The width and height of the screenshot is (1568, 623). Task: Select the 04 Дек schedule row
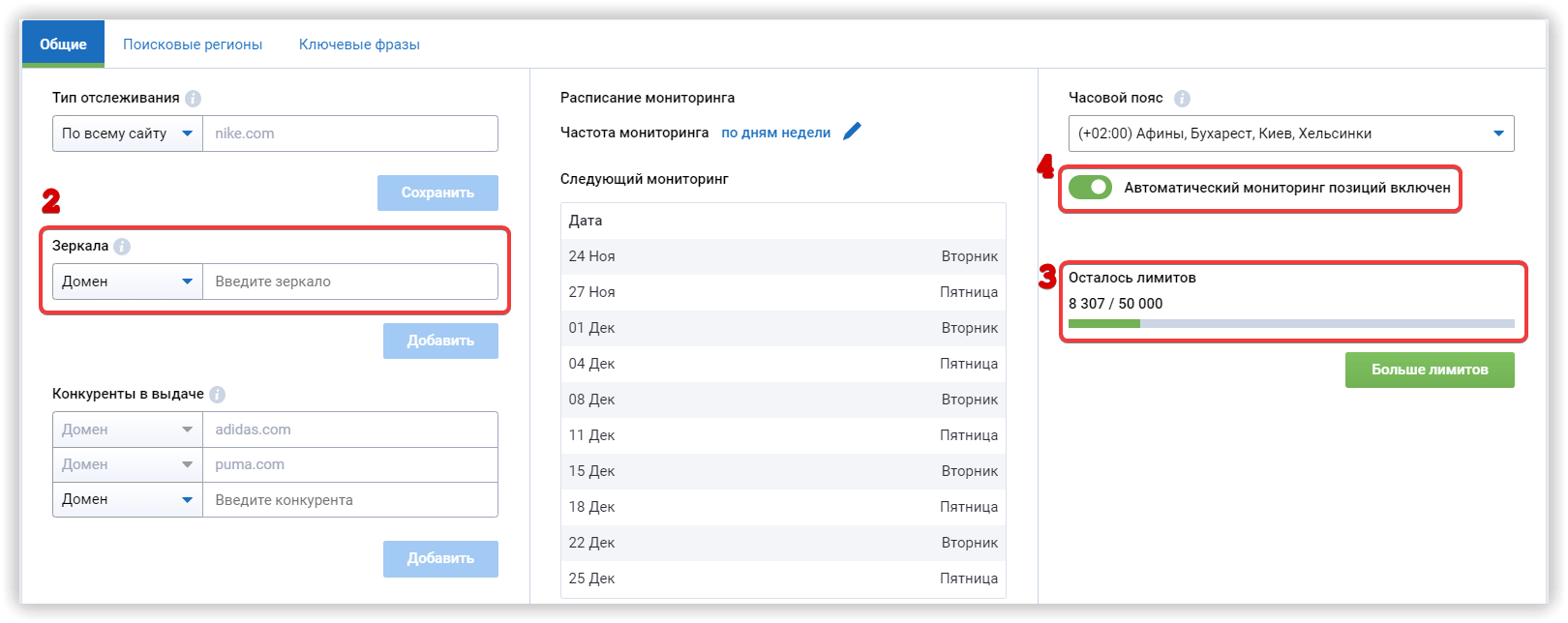(x=783, y=364)
